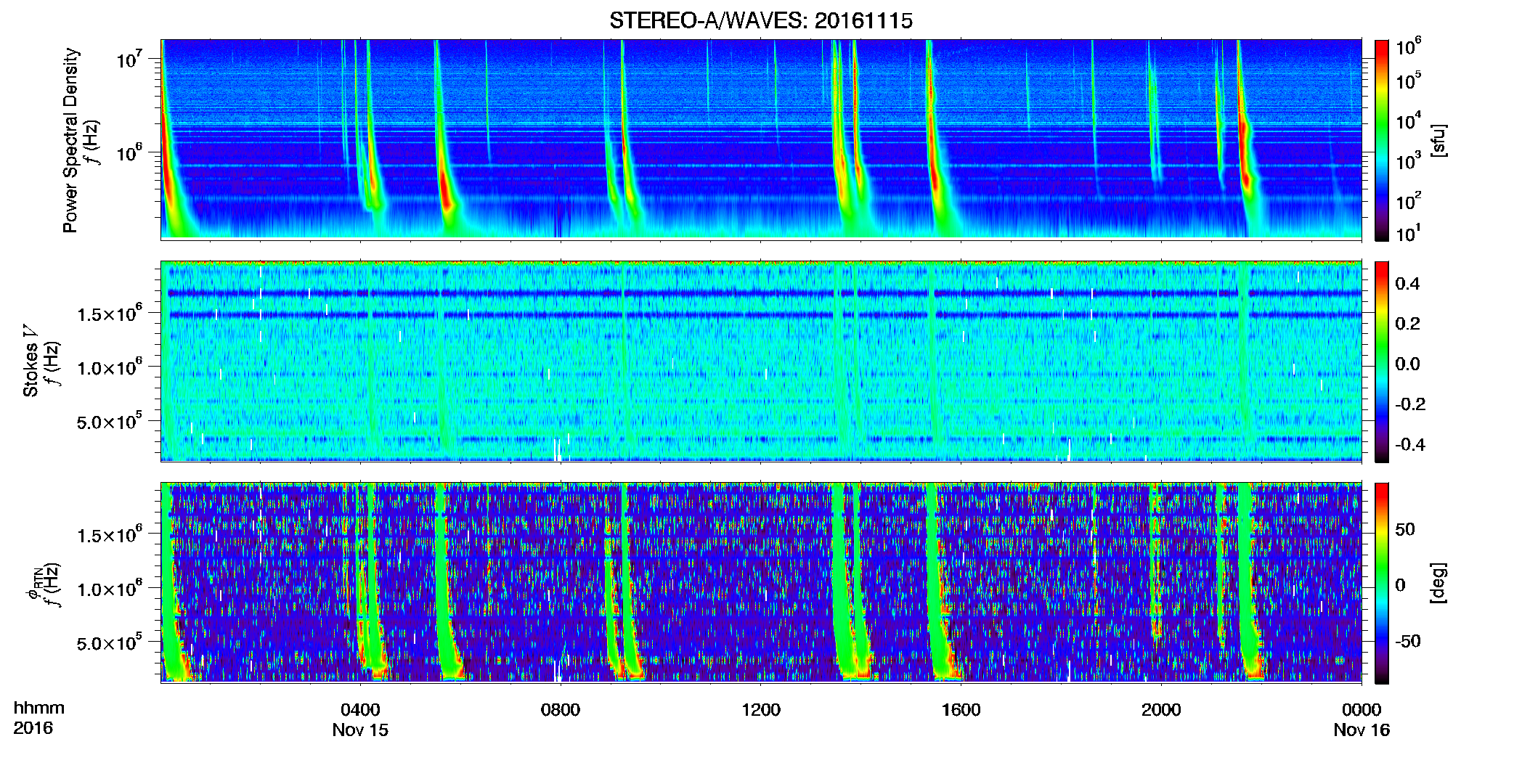This screenshot has height=784, width=1522.
Task: Click the Stokes V colorbar
Action: (1382, 362)
